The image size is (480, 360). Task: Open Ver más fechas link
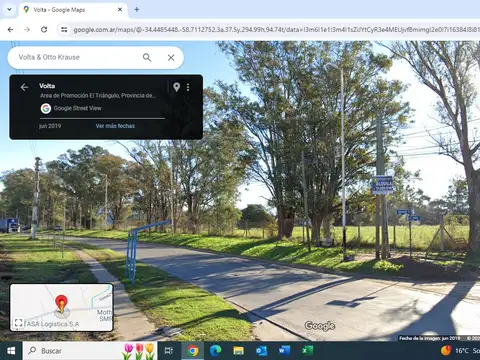(115, 126)
